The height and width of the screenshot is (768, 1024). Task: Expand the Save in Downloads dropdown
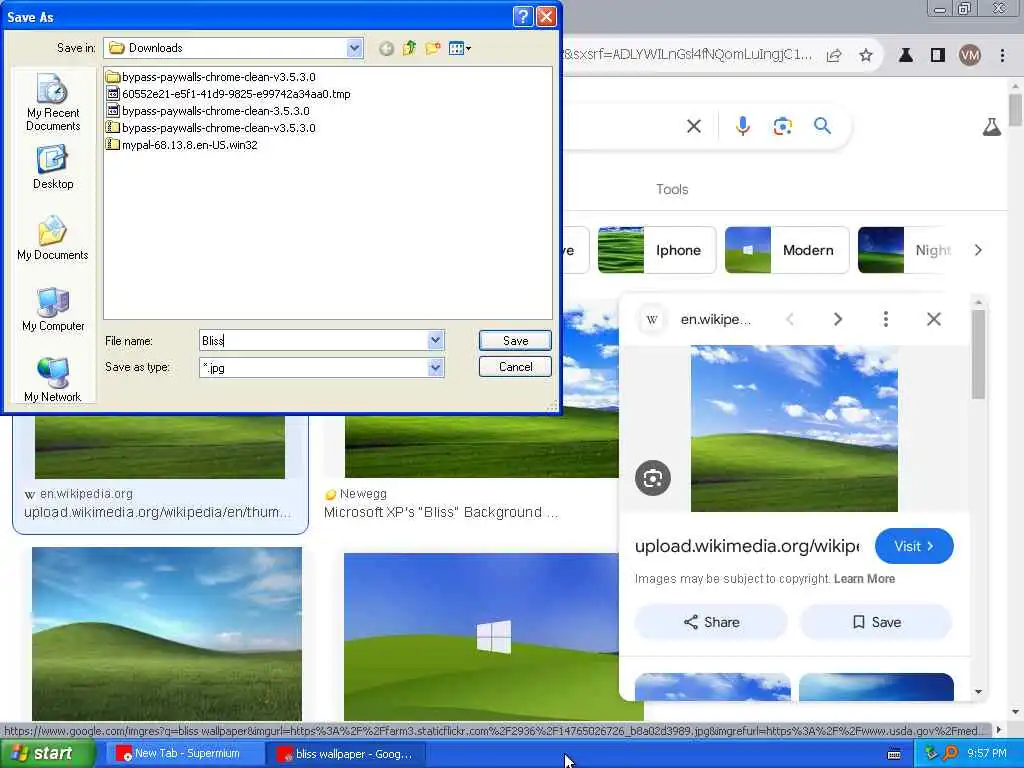355,48
